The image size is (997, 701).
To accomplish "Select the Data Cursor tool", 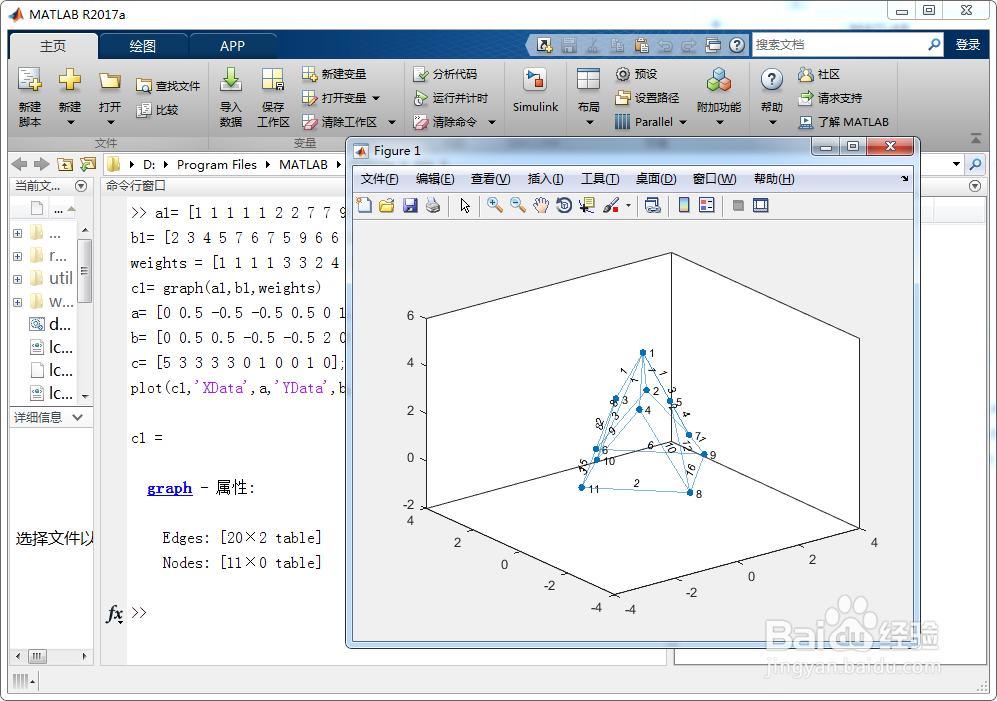I will pos(586,205).
